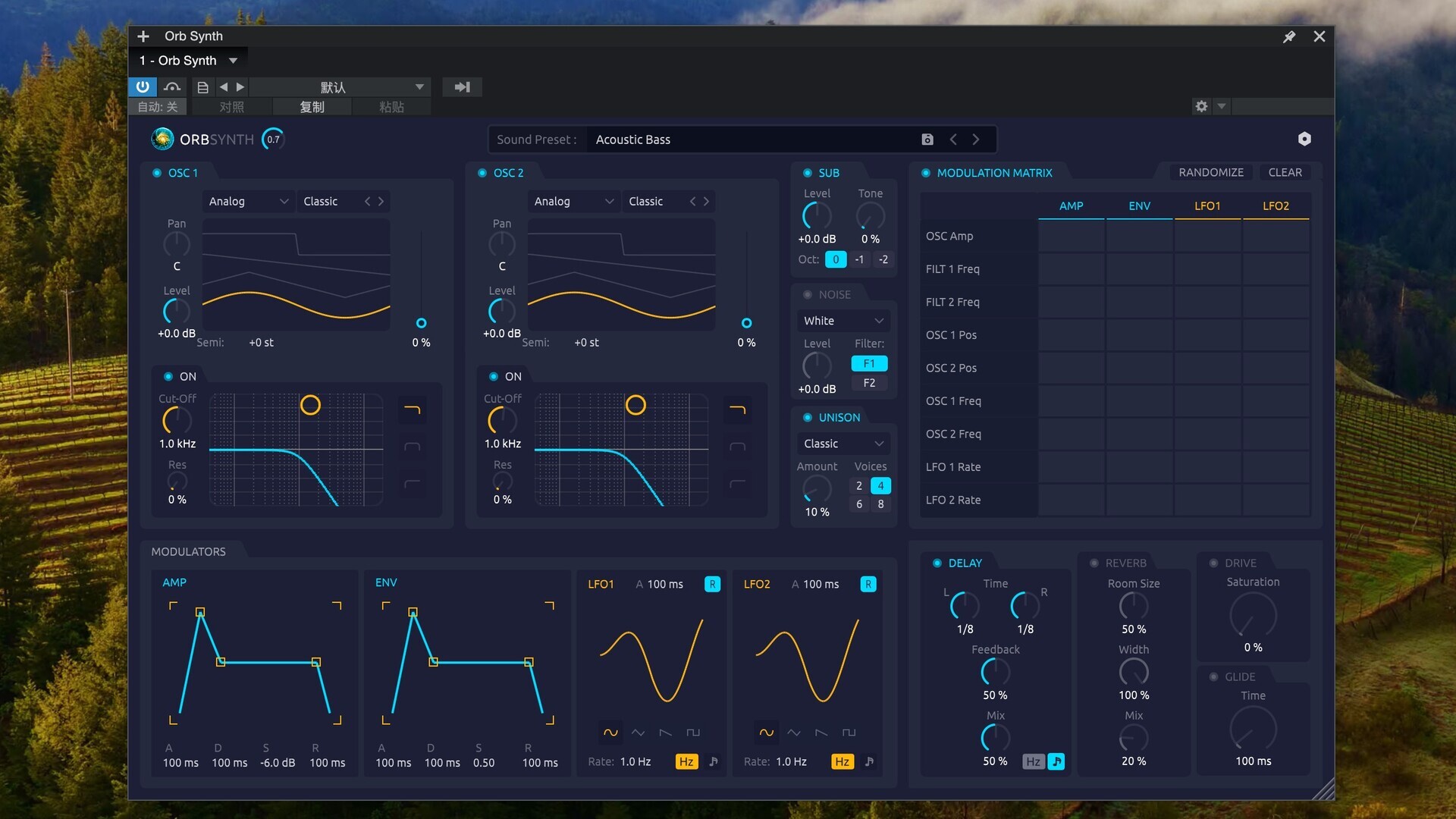
Task: Select the ENV matrix column header
Action: [x=1139, y=206]
